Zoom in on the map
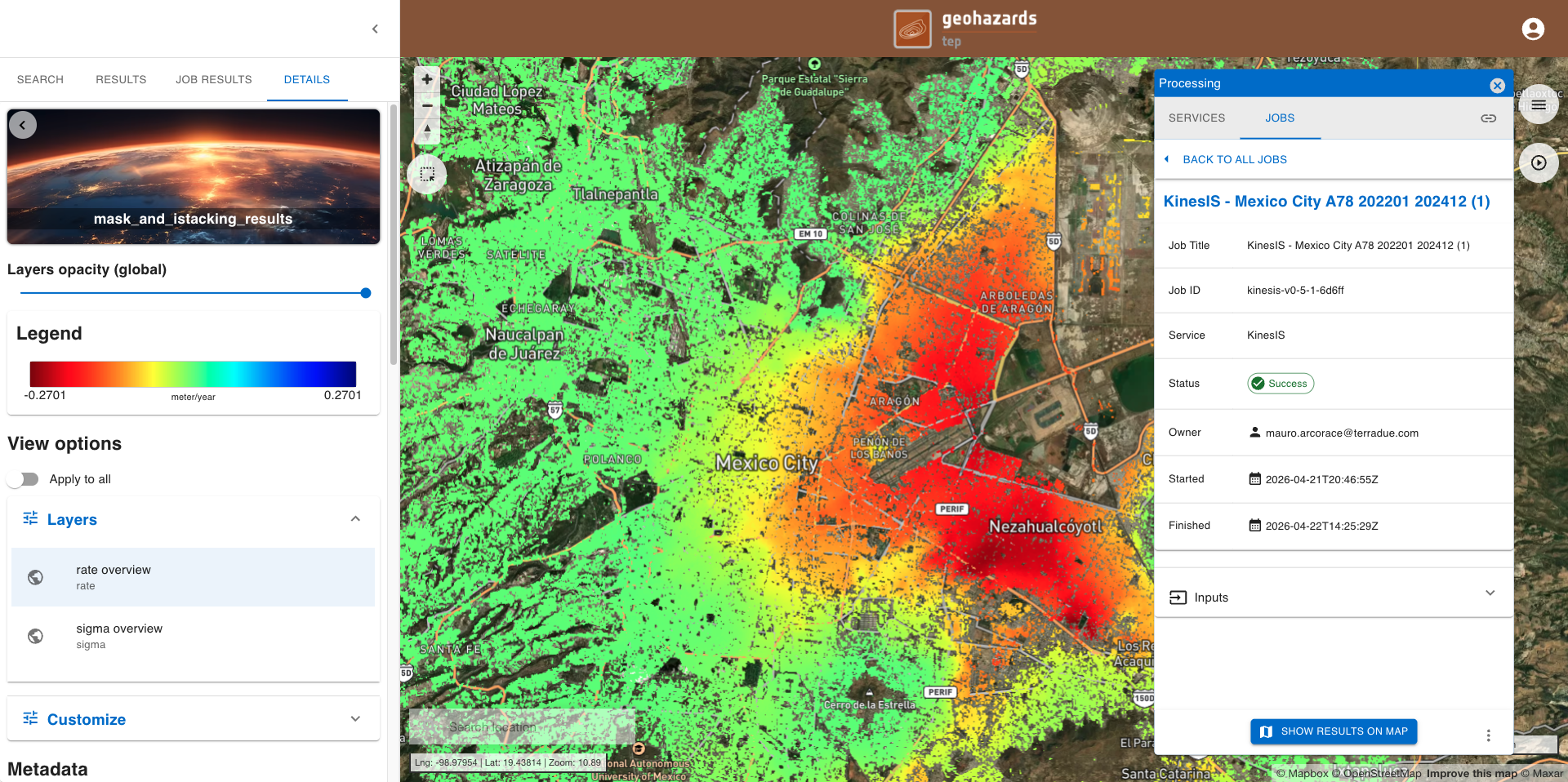1568x782 pixels. [427, 79]
